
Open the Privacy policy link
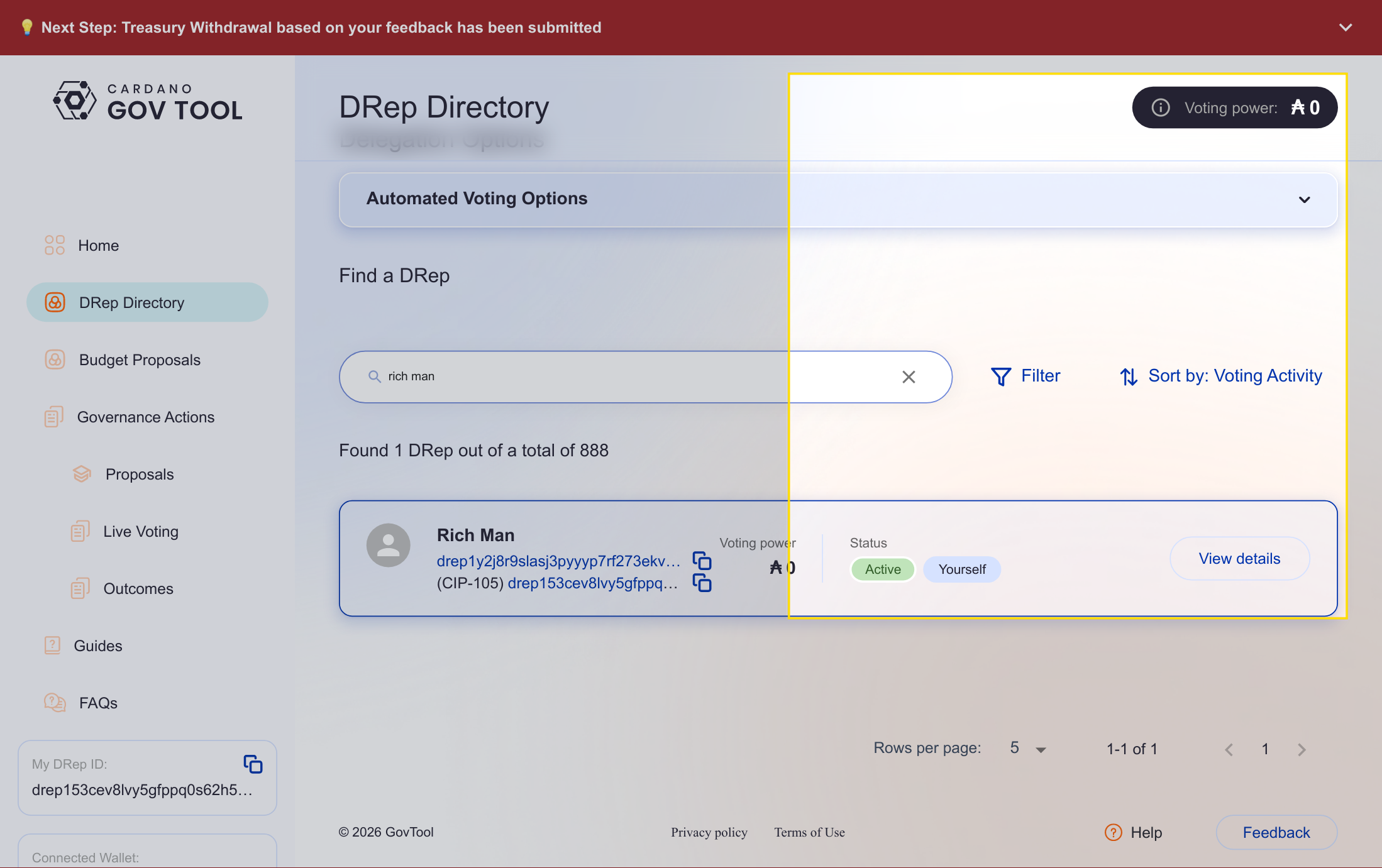[x=709, y=832]
